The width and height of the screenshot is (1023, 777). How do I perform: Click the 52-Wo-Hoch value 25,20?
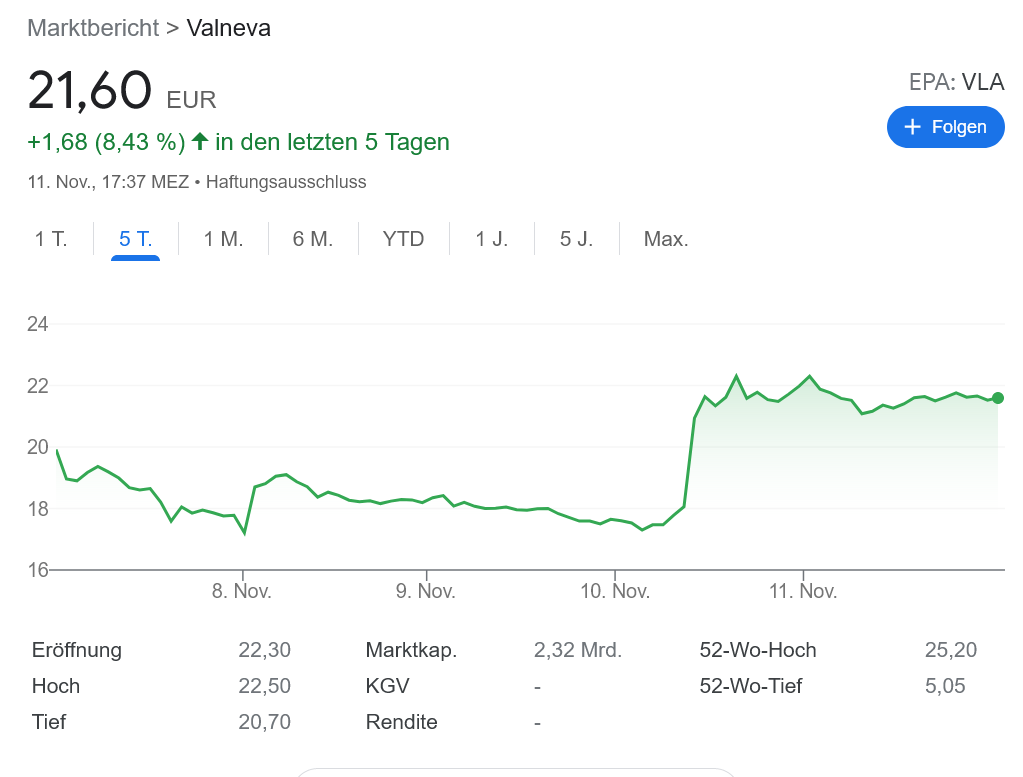click(x=950, y=650)
